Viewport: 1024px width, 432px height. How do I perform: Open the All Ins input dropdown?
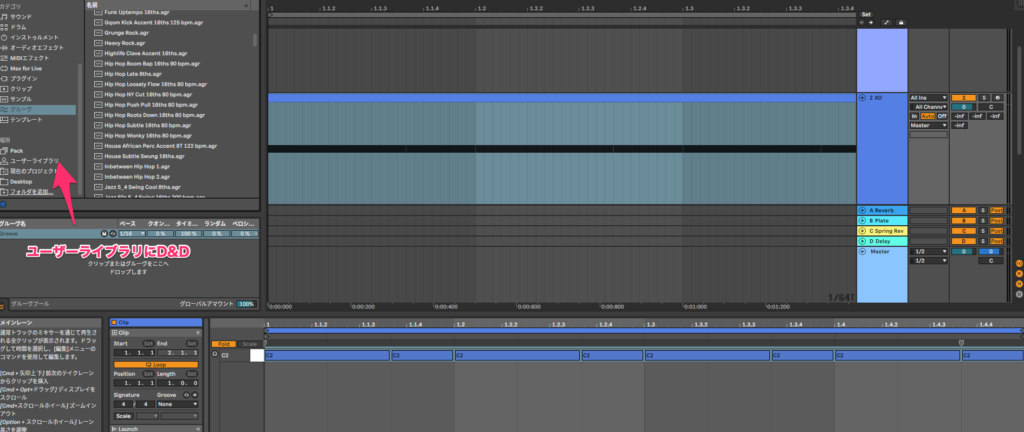928,97
